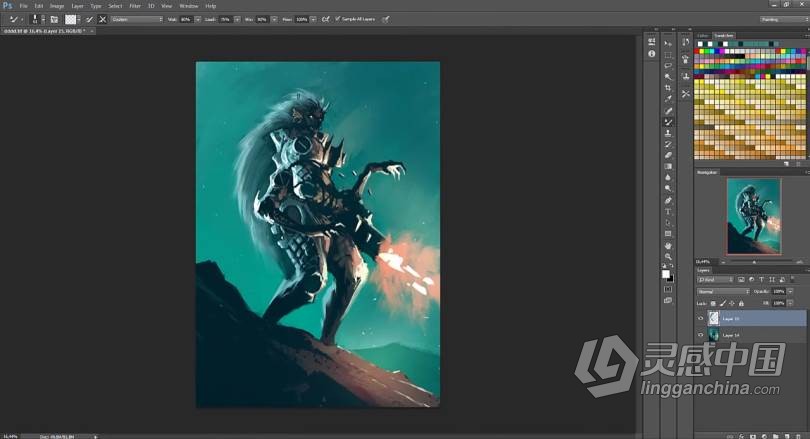Open the Mix percentage dropdown
810x439 pixels.
coord(274,19)
